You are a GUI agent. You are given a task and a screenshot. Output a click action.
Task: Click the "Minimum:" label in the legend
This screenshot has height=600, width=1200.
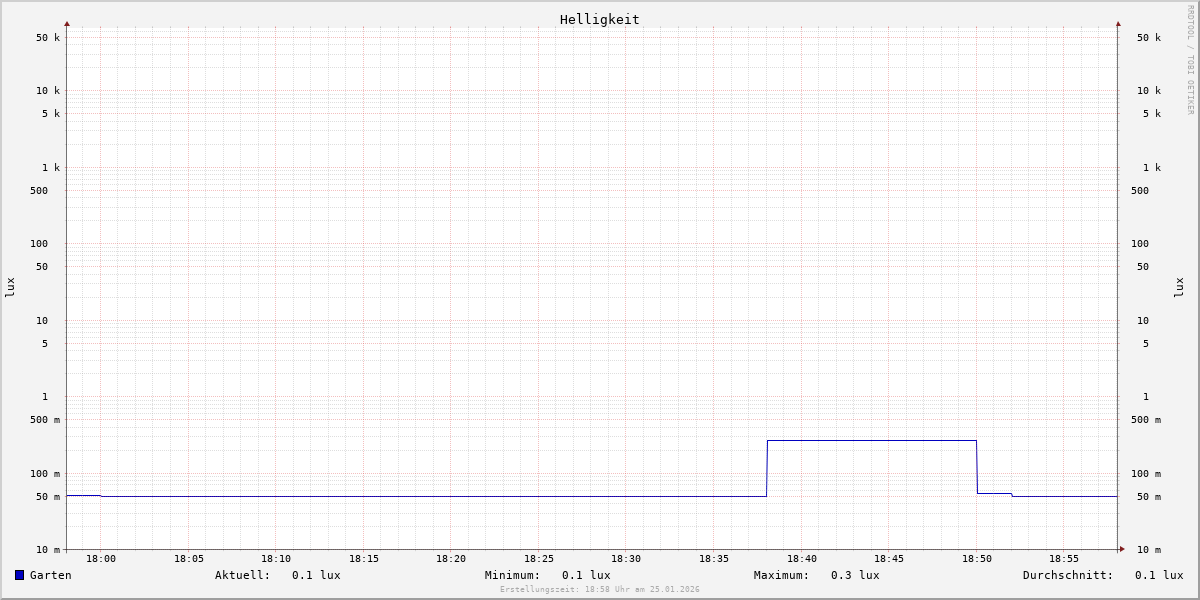click(x=513, y=575)
